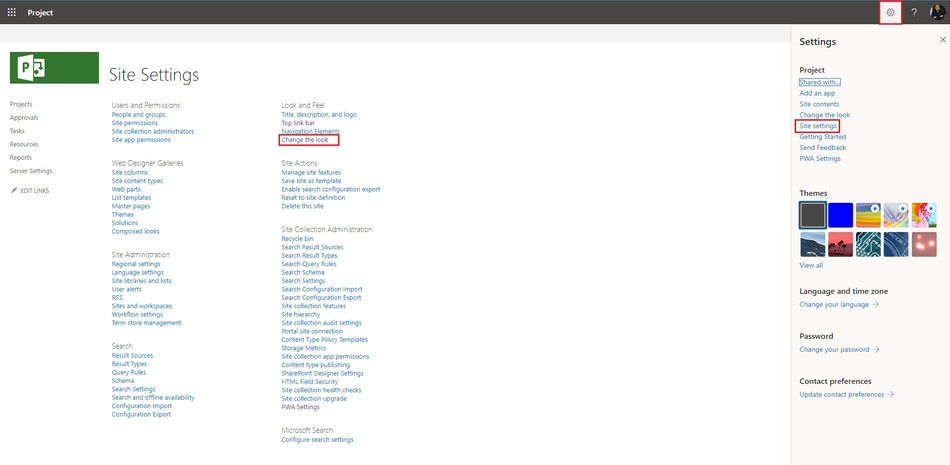The image size is (950, 465).
Task: Go to Projects in left navigation
Action: (21, 104)
